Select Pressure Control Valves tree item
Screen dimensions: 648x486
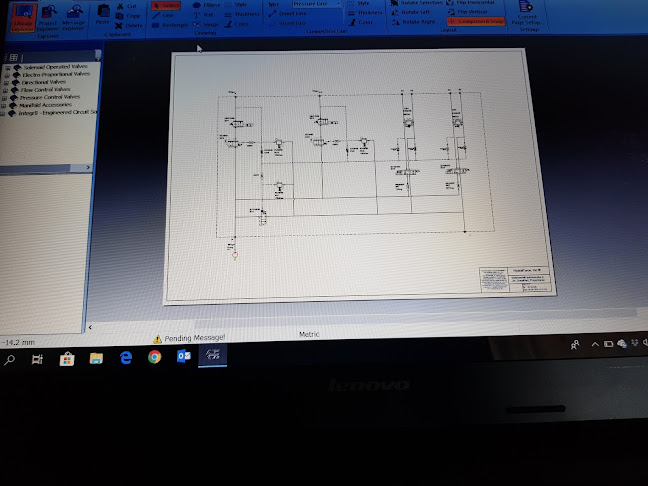click(x=50, y=97)
